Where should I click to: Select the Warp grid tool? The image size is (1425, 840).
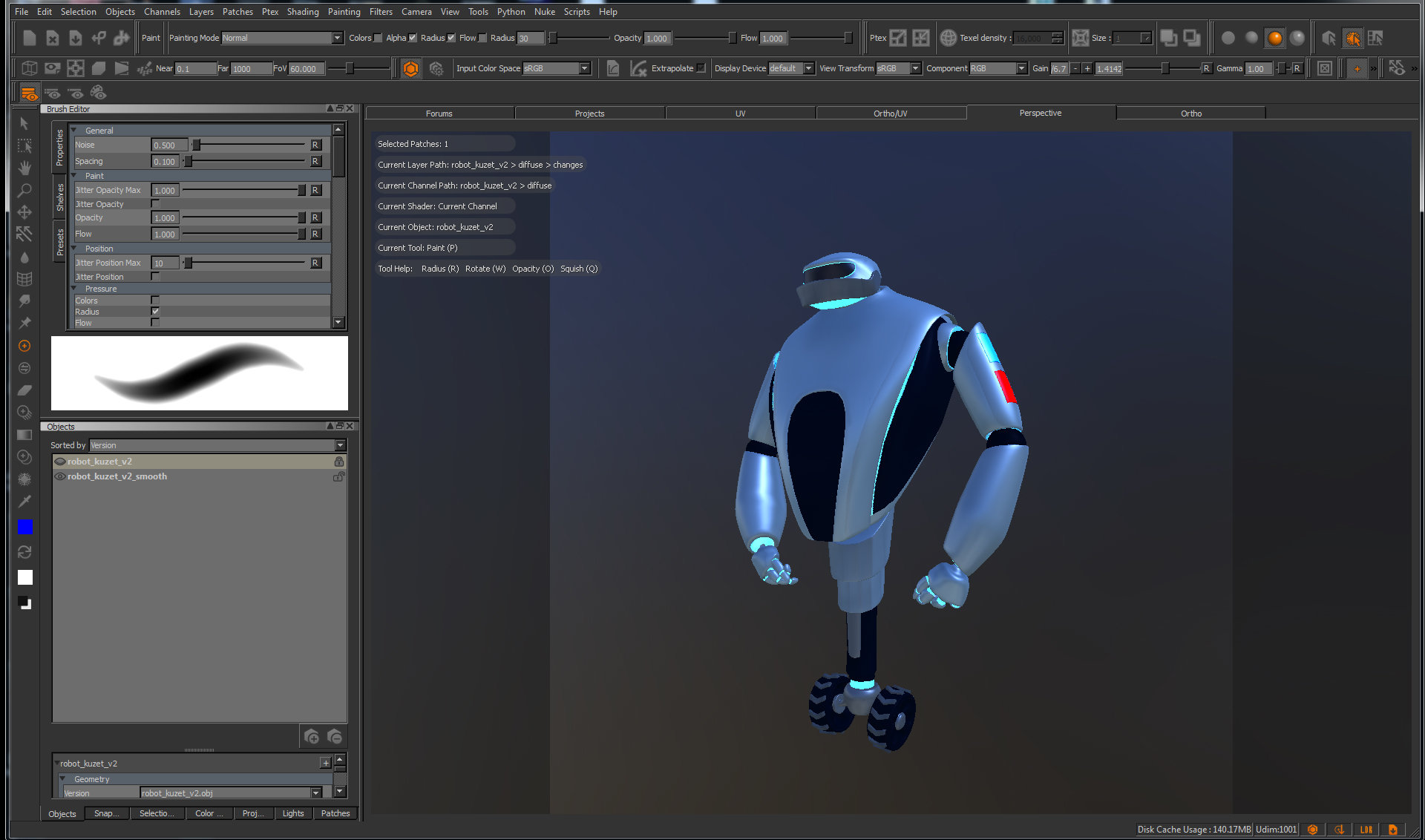click(24, 279)
